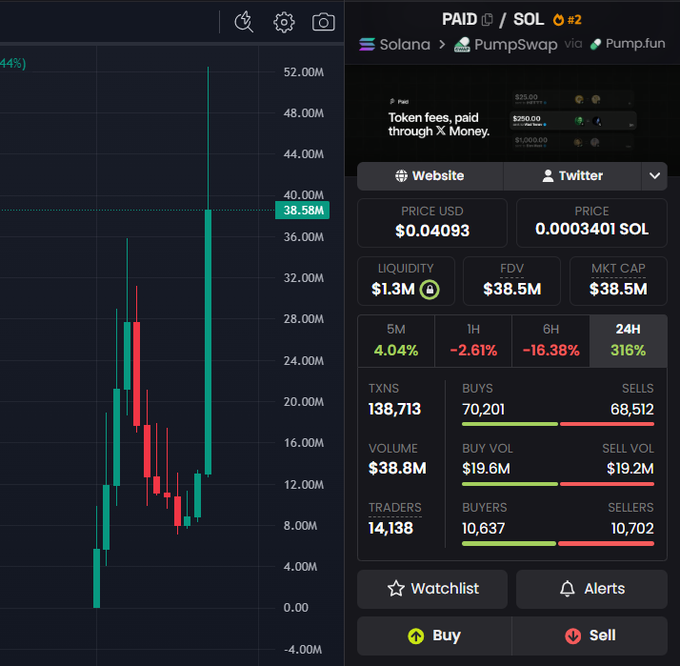
Task: Click the PRICE USD $0.04093 box
Action: tap(432, 223)
